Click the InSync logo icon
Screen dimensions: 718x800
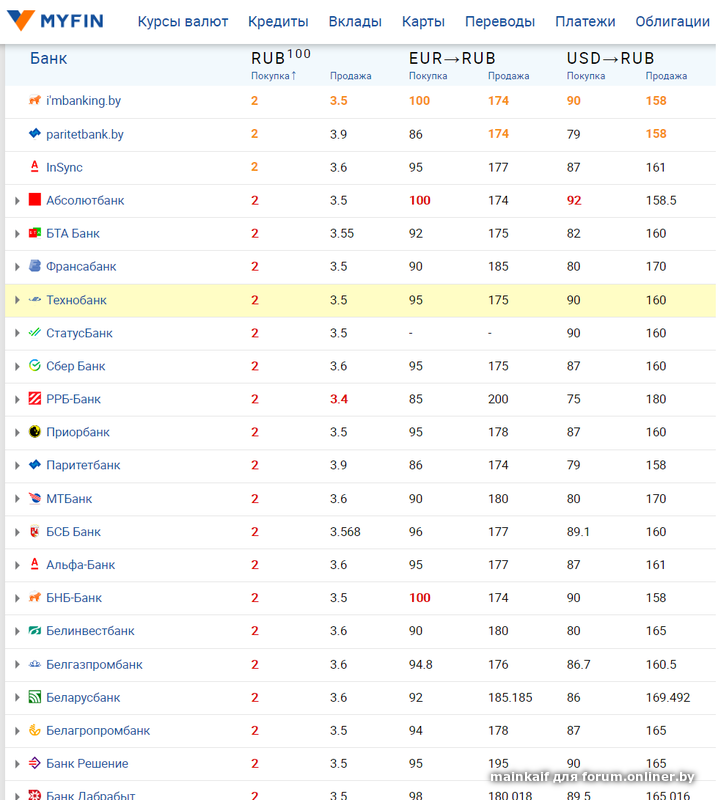pyautogui.click(x=35, y=167)
